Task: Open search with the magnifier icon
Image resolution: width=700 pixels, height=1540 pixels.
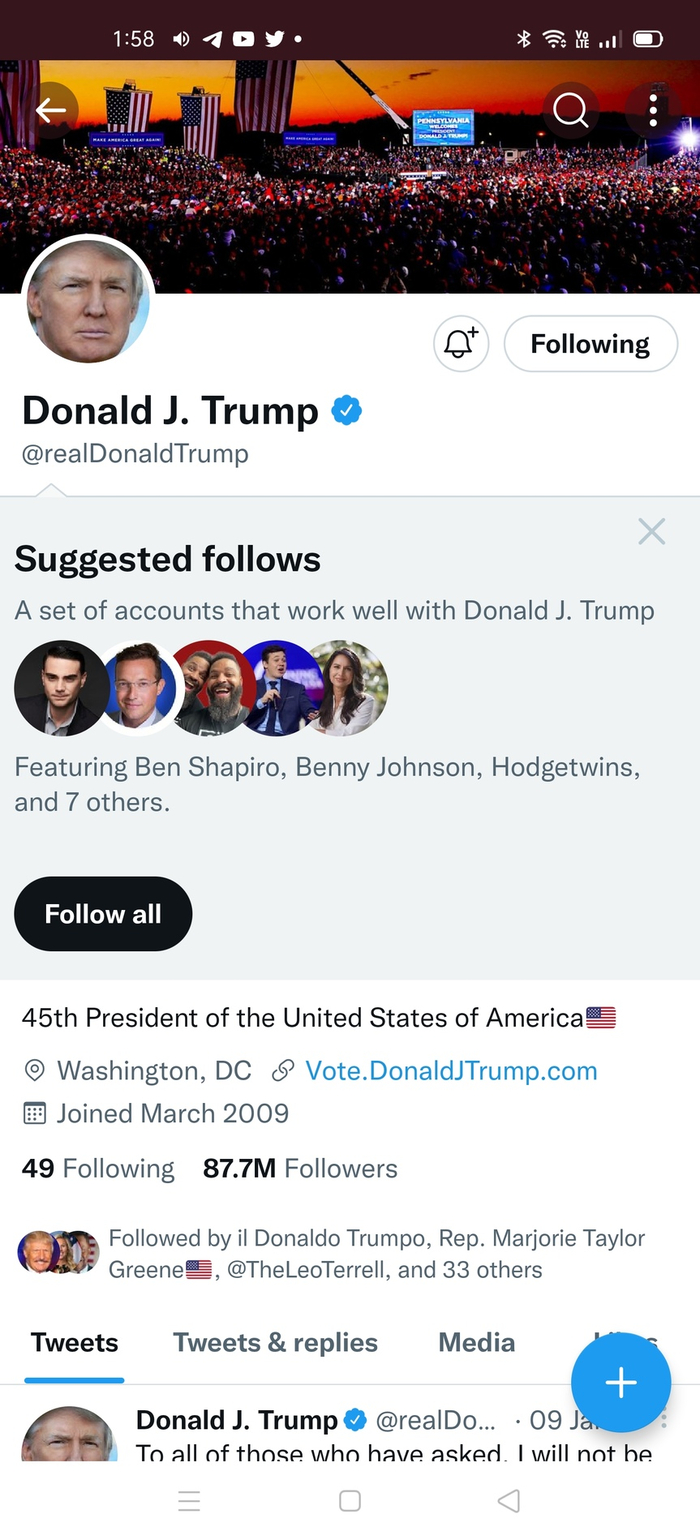Action: pos(571,110)
